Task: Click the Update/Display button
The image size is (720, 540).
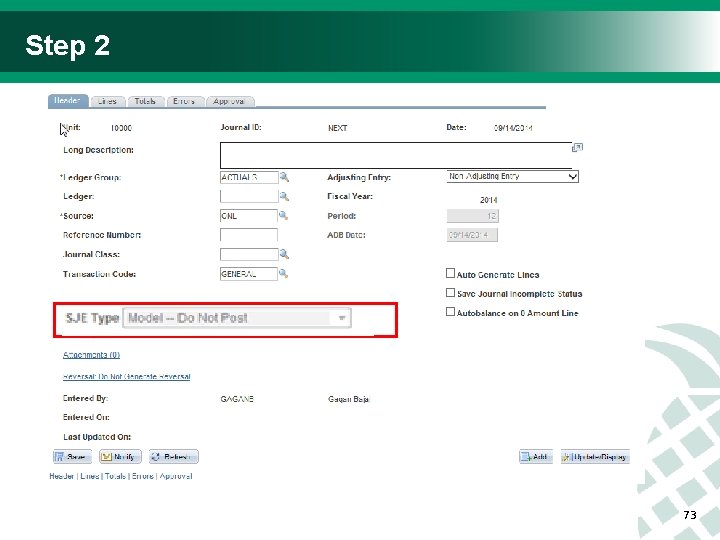Action: pos(595,456)
